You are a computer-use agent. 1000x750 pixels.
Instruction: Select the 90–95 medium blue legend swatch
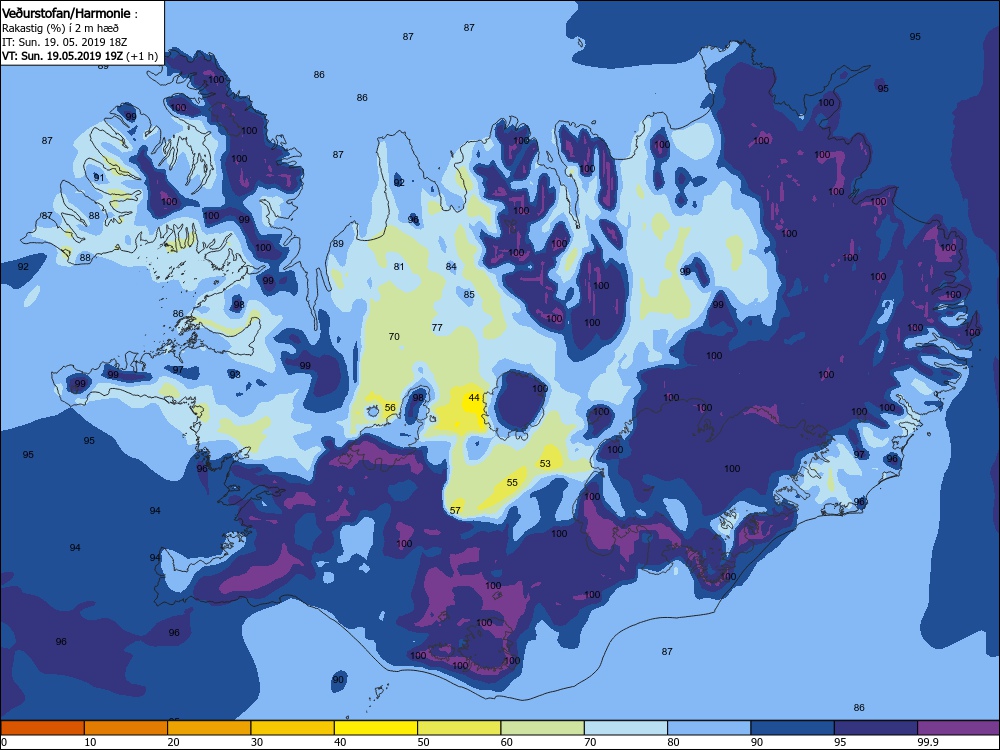(793, 728)
